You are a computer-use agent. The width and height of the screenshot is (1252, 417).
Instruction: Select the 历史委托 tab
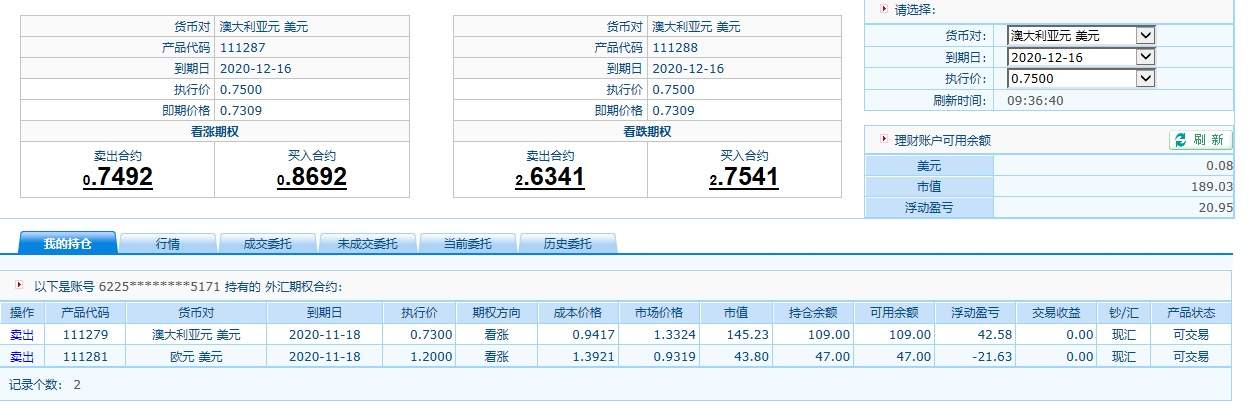567,243
